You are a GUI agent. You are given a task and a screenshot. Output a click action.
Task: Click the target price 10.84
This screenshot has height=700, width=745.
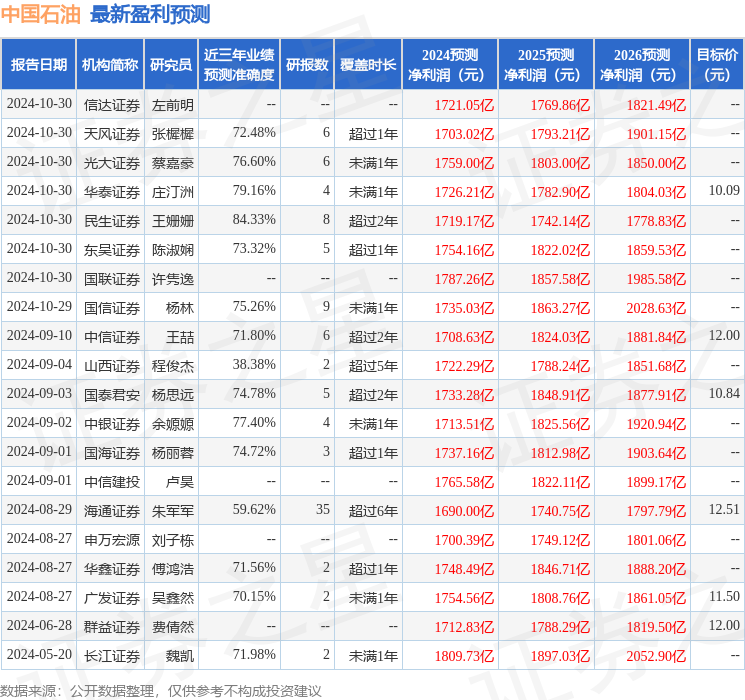coord(724,393)
